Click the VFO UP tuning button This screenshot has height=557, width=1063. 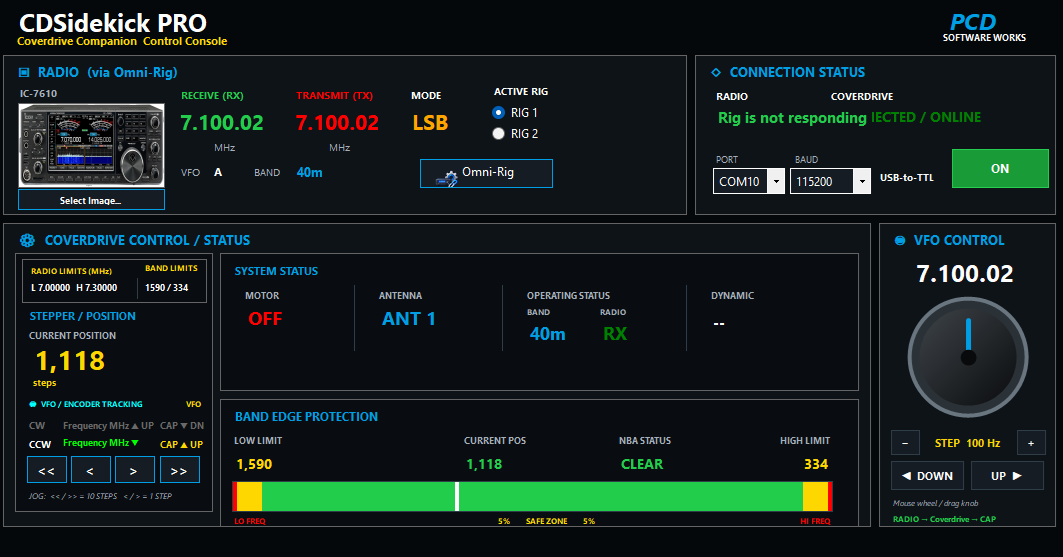(1007, 476)
